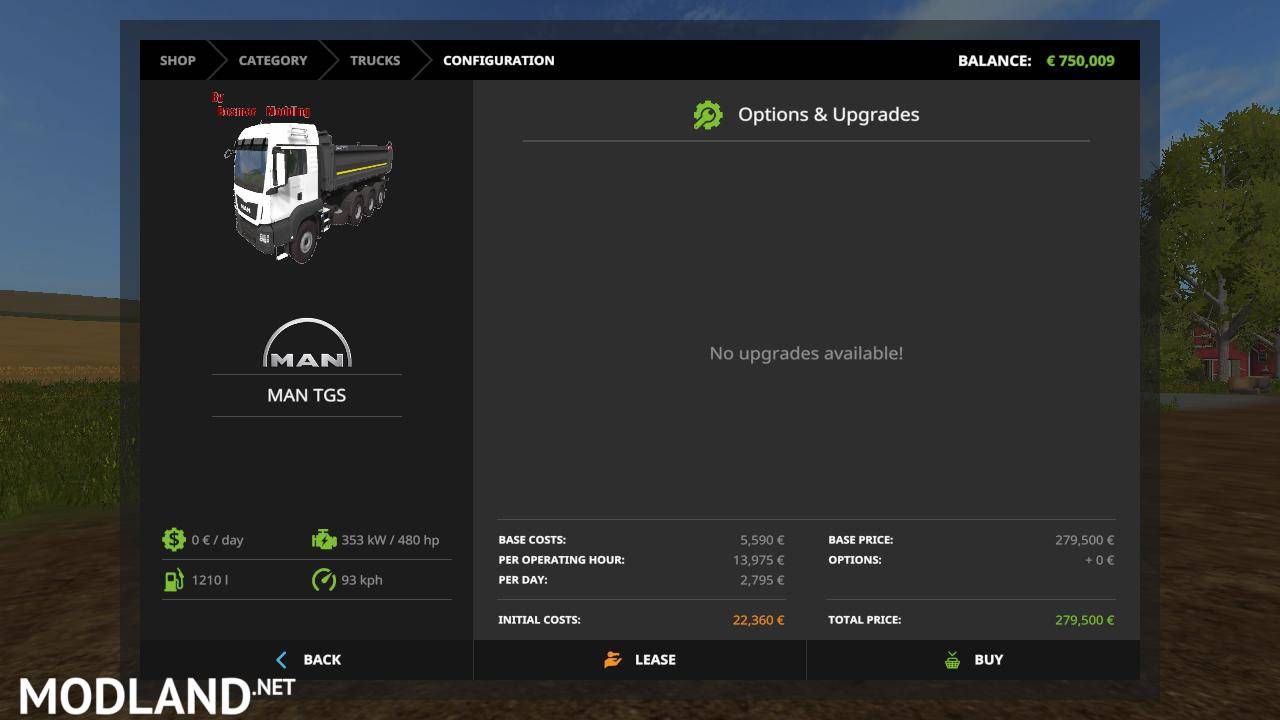Click the INITIAL COSTS: label
This screenshot has width=1280, height=720.
[539, 620]
